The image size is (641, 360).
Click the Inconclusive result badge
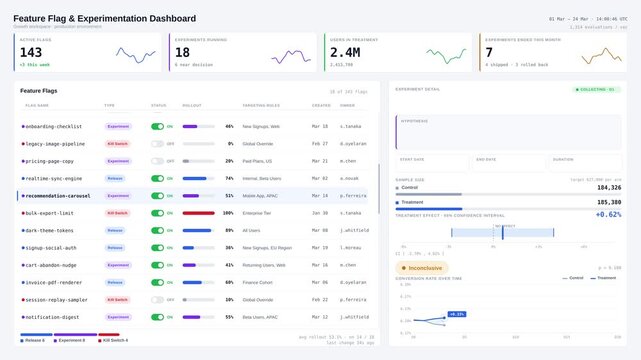[x=421, y=268]
